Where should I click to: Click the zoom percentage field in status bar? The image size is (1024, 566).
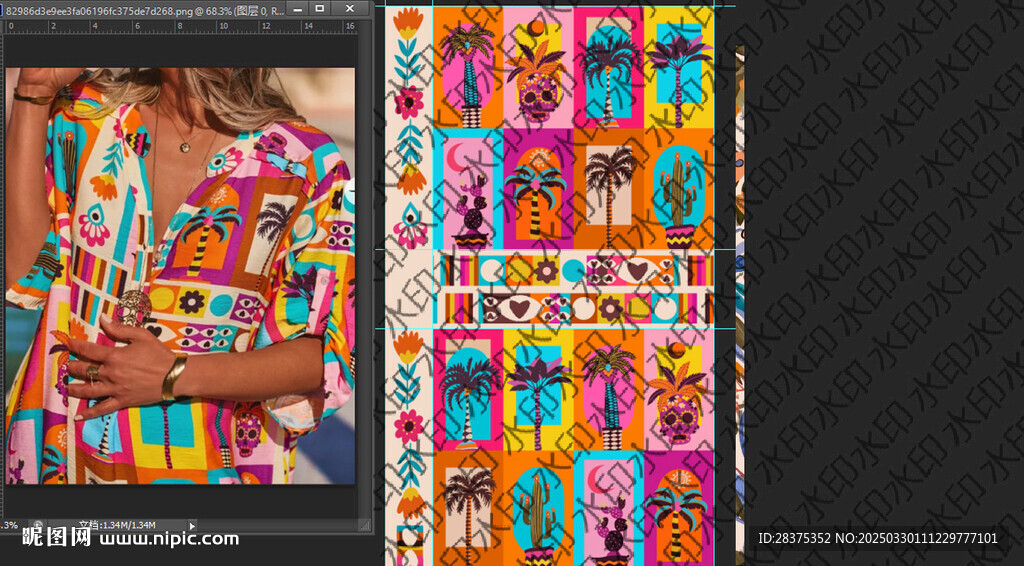coord(10,525)
